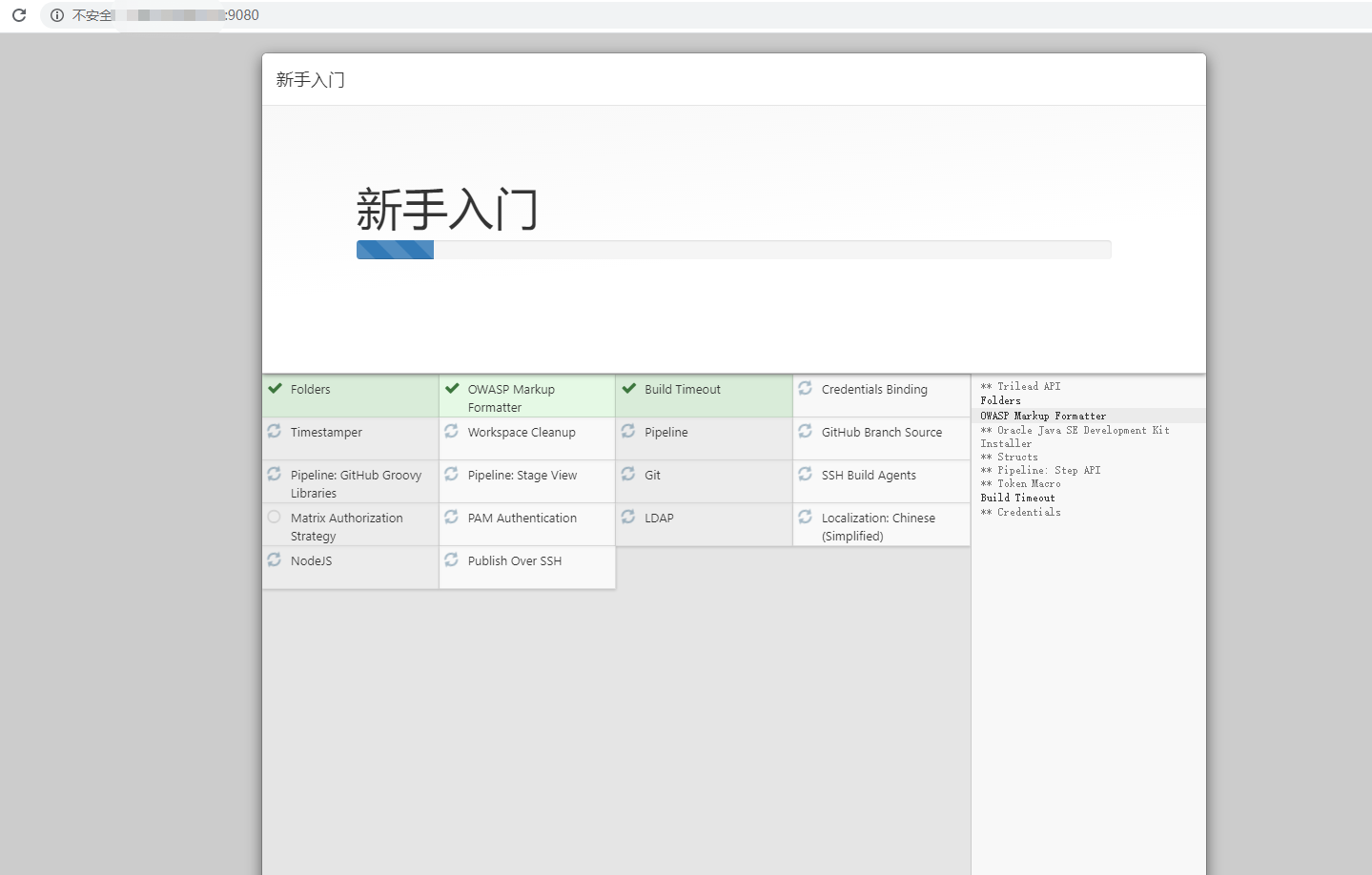1372x875 pixels.
Task: Click the sync icon beside Timestamper
Action: (x=275, y=431)
